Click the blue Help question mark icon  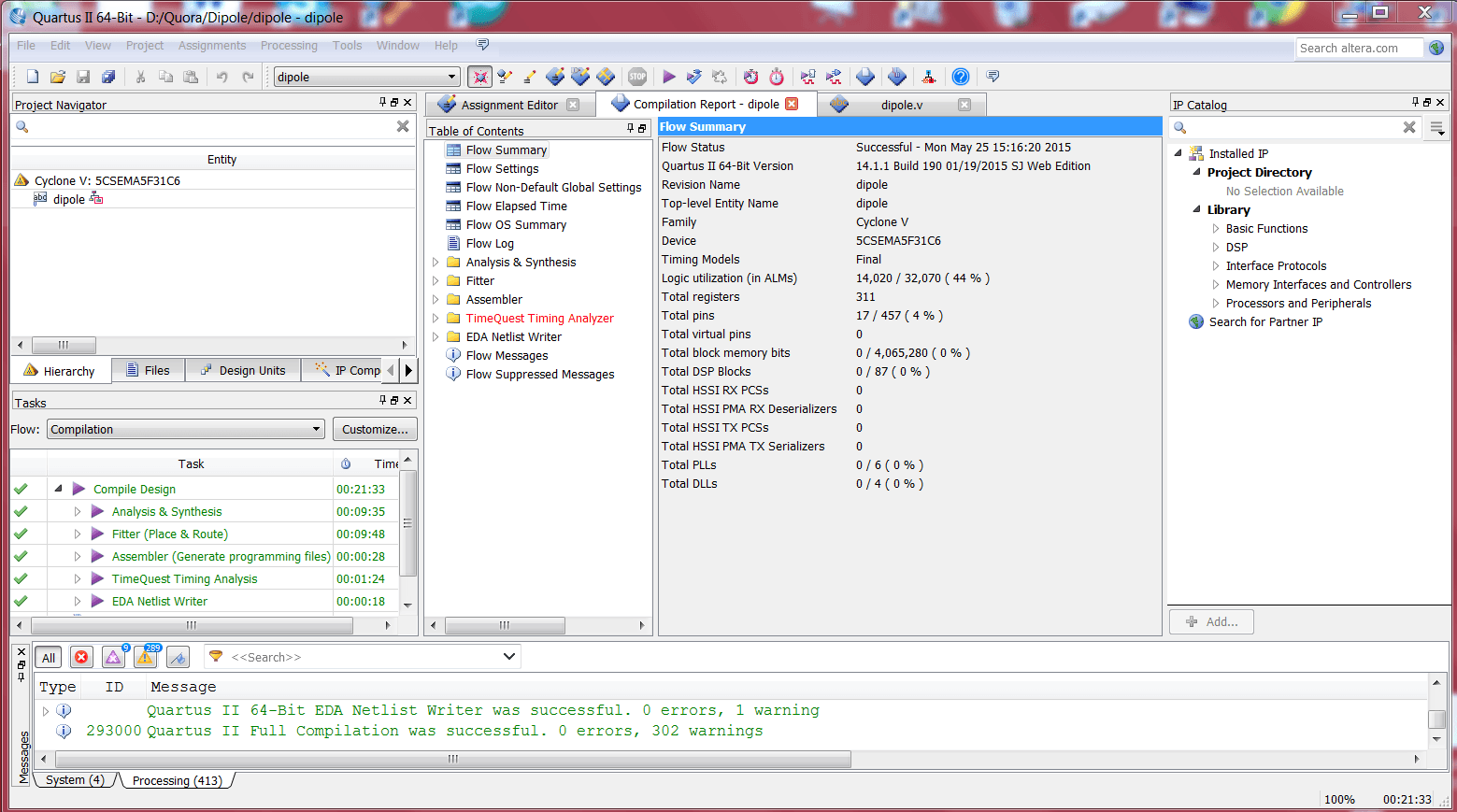[x=961, y=77]
